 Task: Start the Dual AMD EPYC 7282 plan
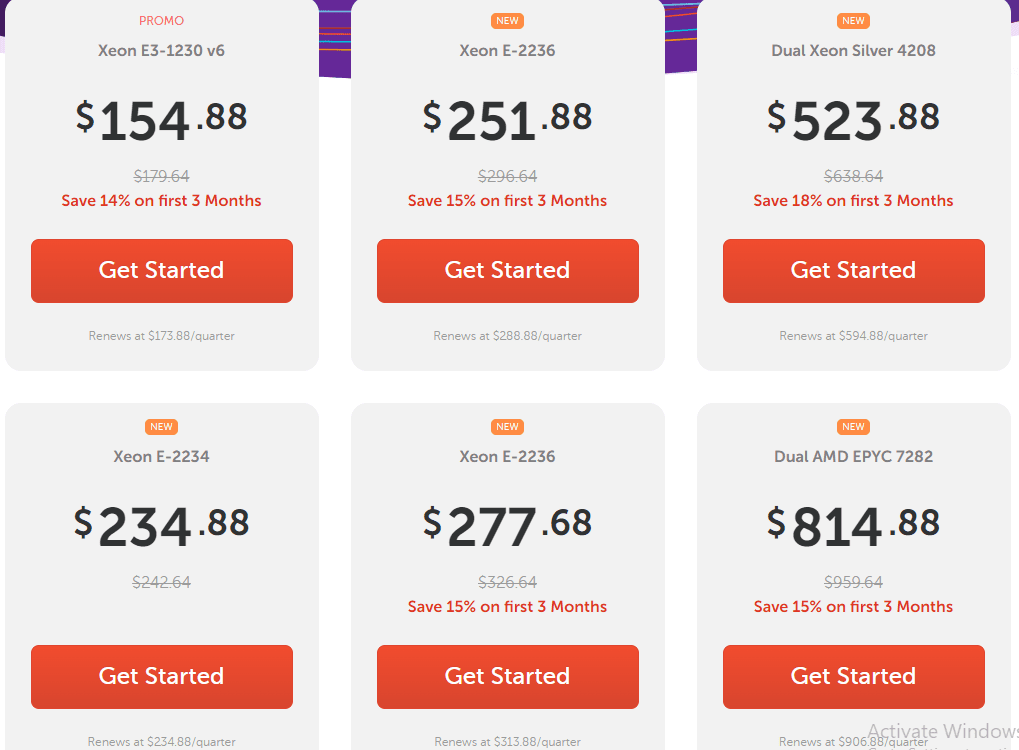click(x=854, y=677)
